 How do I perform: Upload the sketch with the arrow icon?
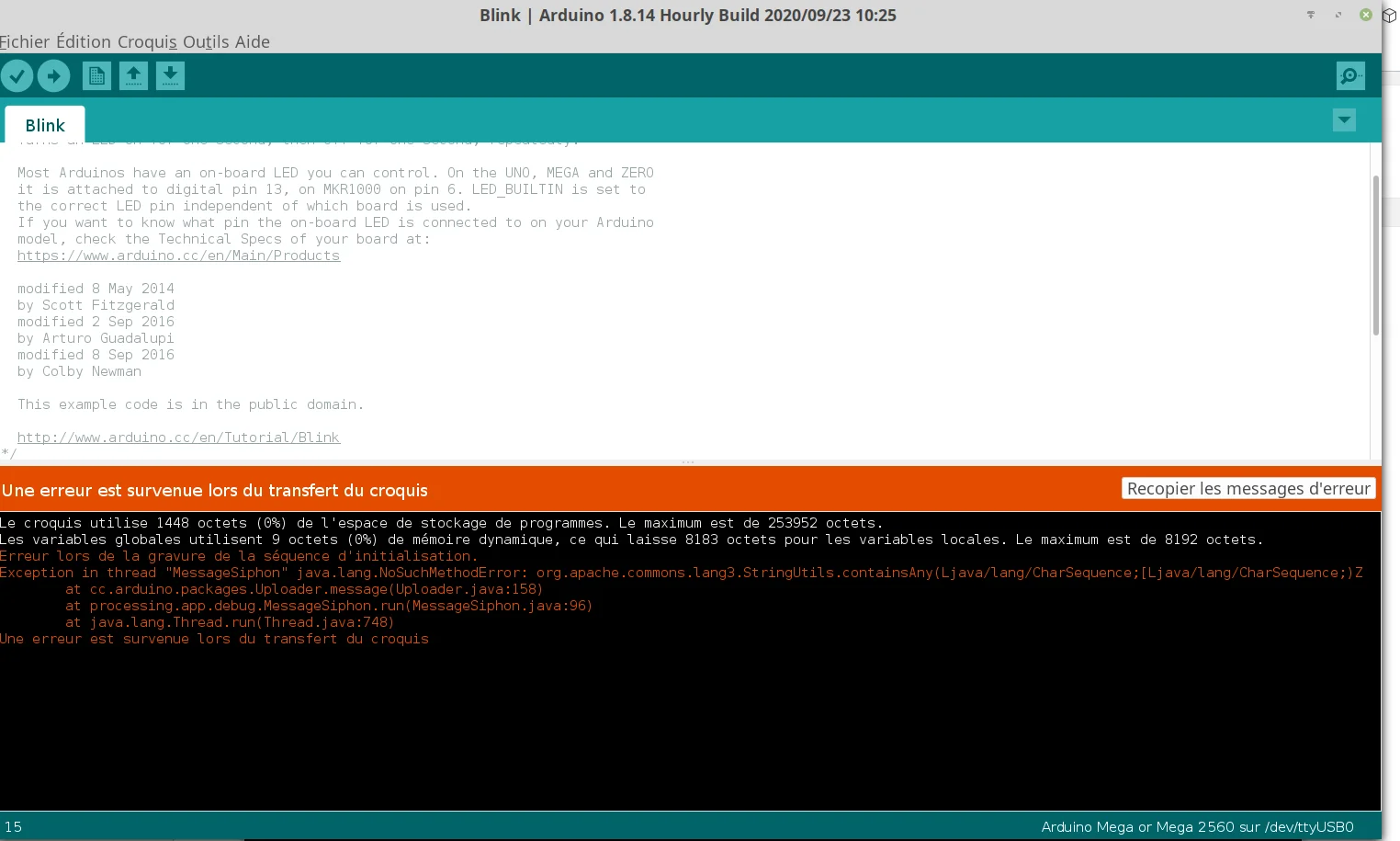pos(54,75)
